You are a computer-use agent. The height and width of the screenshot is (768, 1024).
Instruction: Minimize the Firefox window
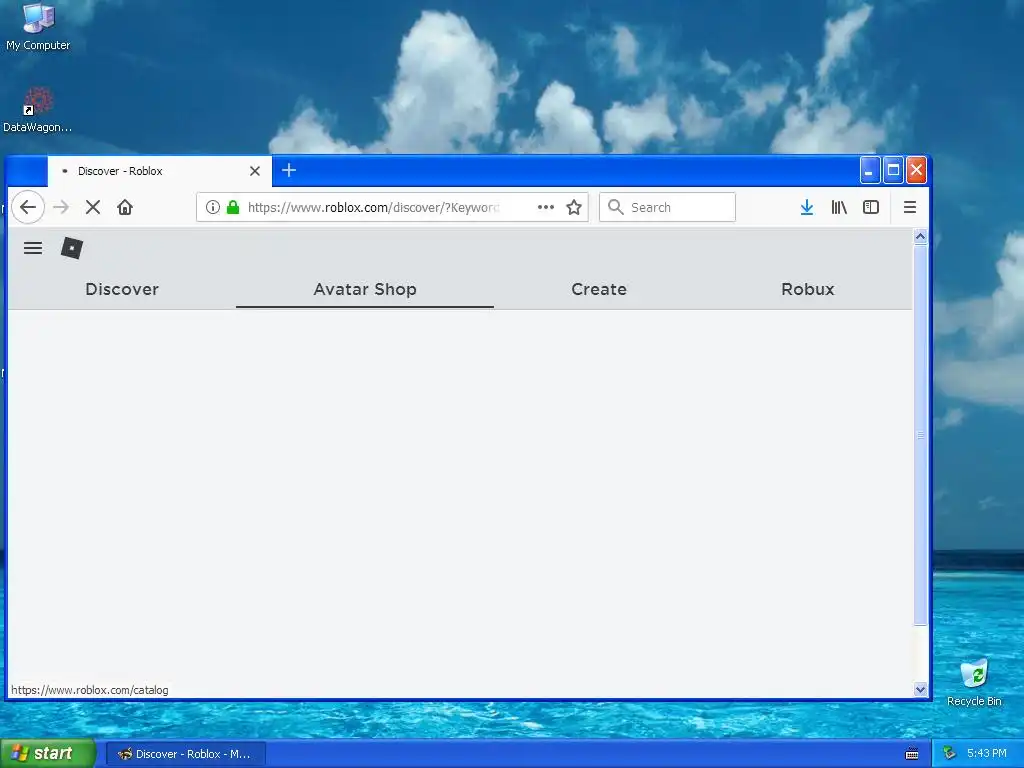coord(869,170)
